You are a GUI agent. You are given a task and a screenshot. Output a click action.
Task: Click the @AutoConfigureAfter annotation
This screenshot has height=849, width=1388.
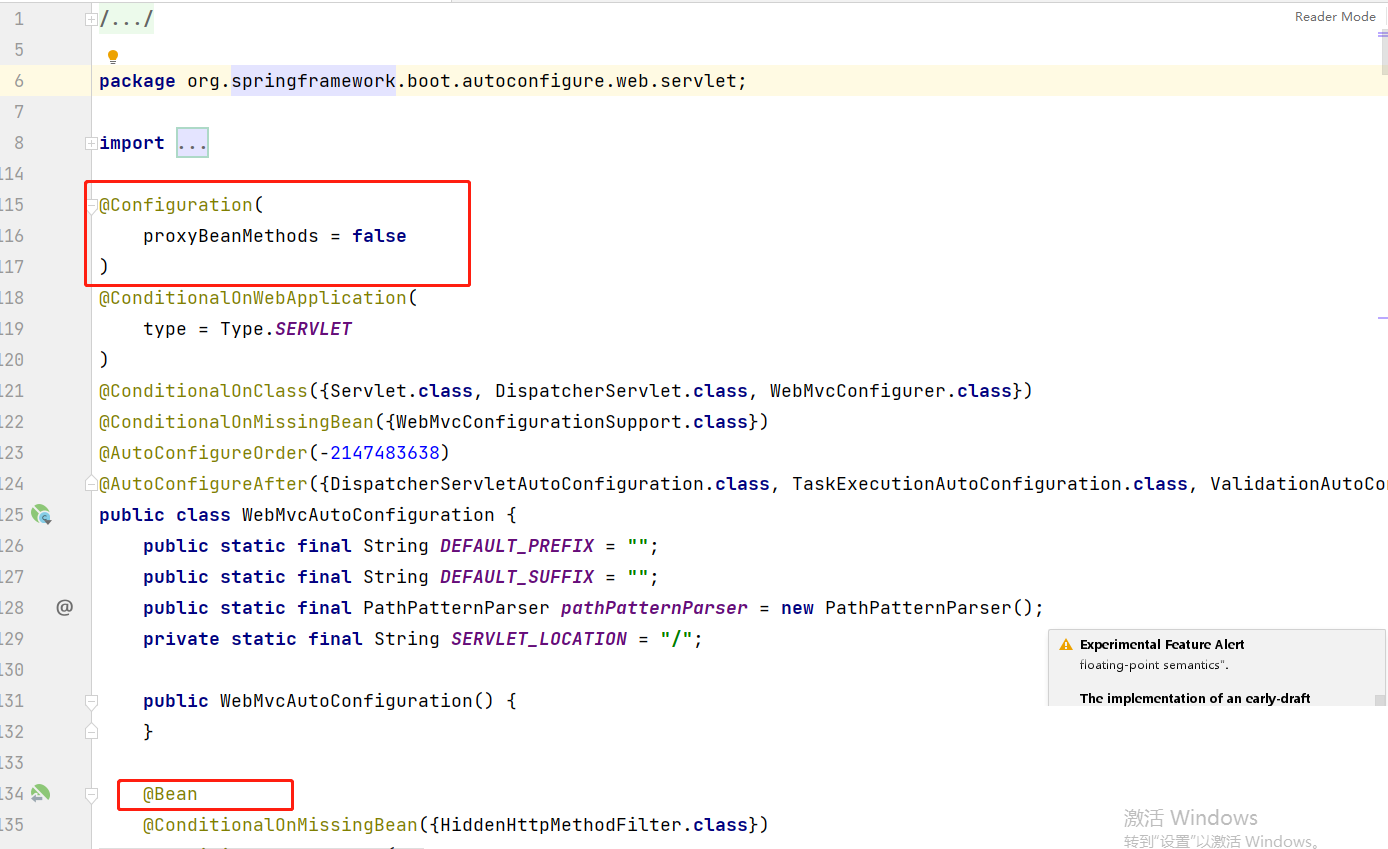203,484
